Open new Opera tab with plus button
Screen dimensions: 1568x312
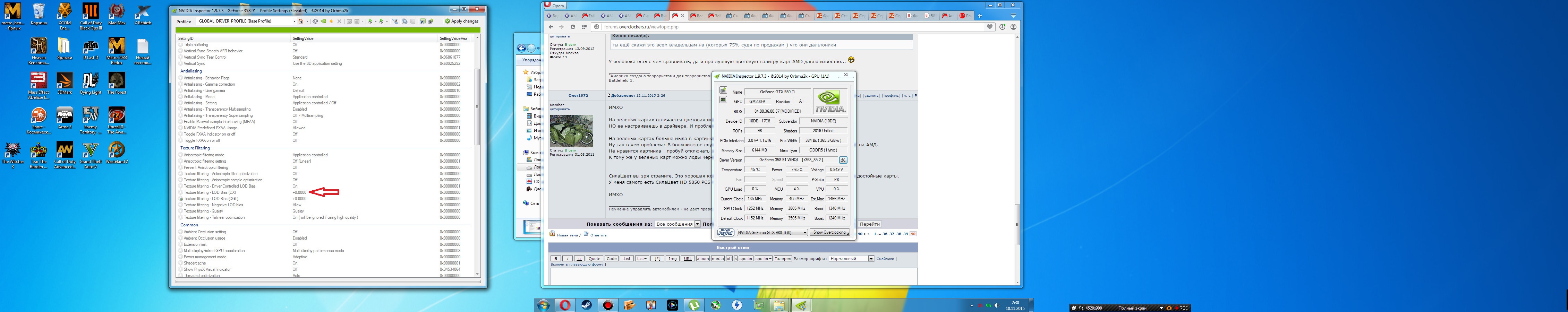tap(979, 16)
